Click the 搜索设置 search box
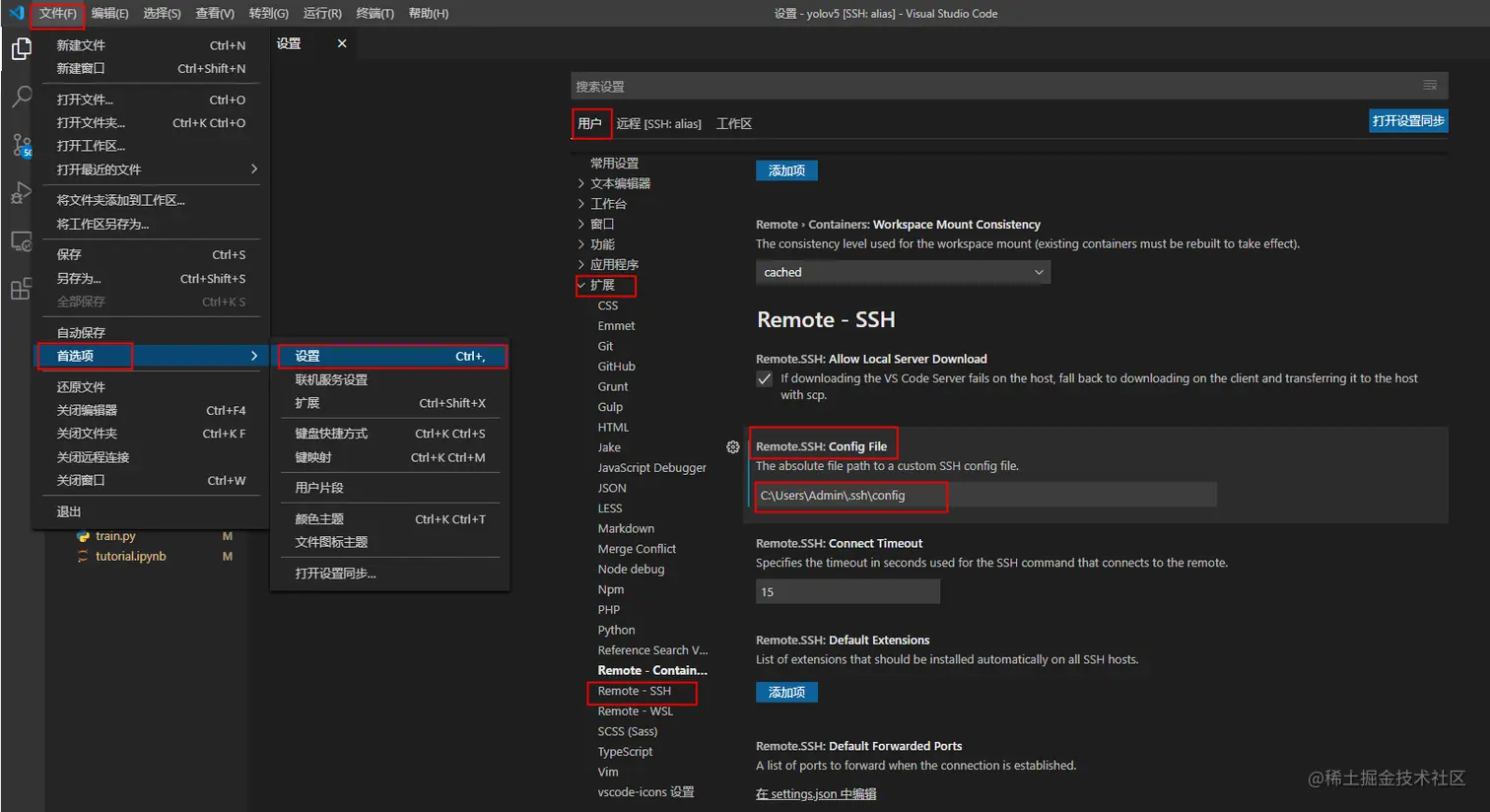The width and height of the screenshot is (1490, 812). tap(1009, 86)
